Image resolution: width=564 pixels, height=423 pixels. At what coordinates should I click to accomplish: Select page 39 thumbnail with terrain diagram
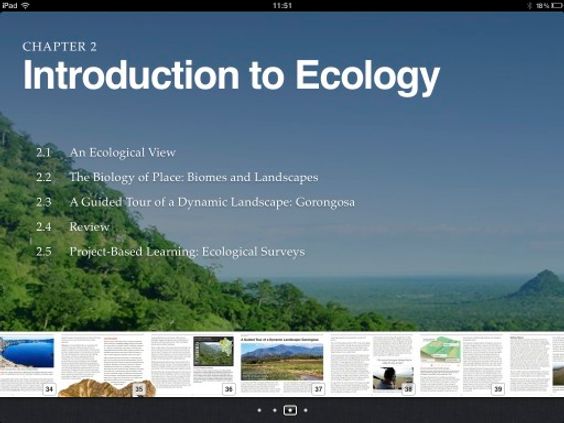(x=463, y=364)
